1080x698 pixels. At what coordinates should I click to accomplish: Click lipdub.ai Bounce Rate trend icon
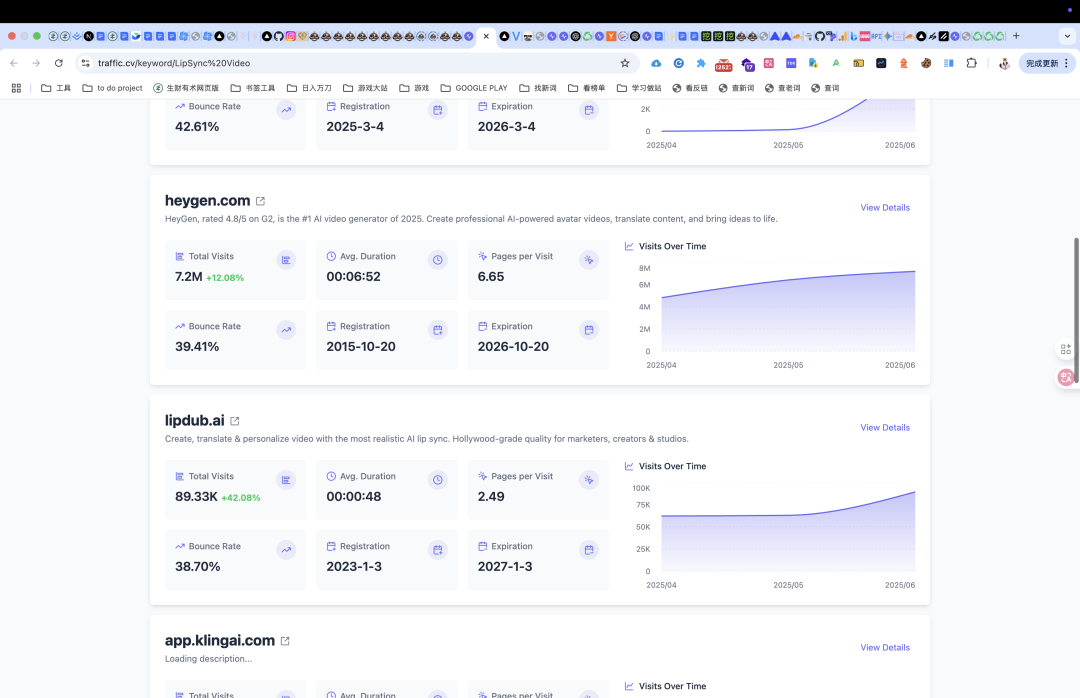(x=287, y=550)
